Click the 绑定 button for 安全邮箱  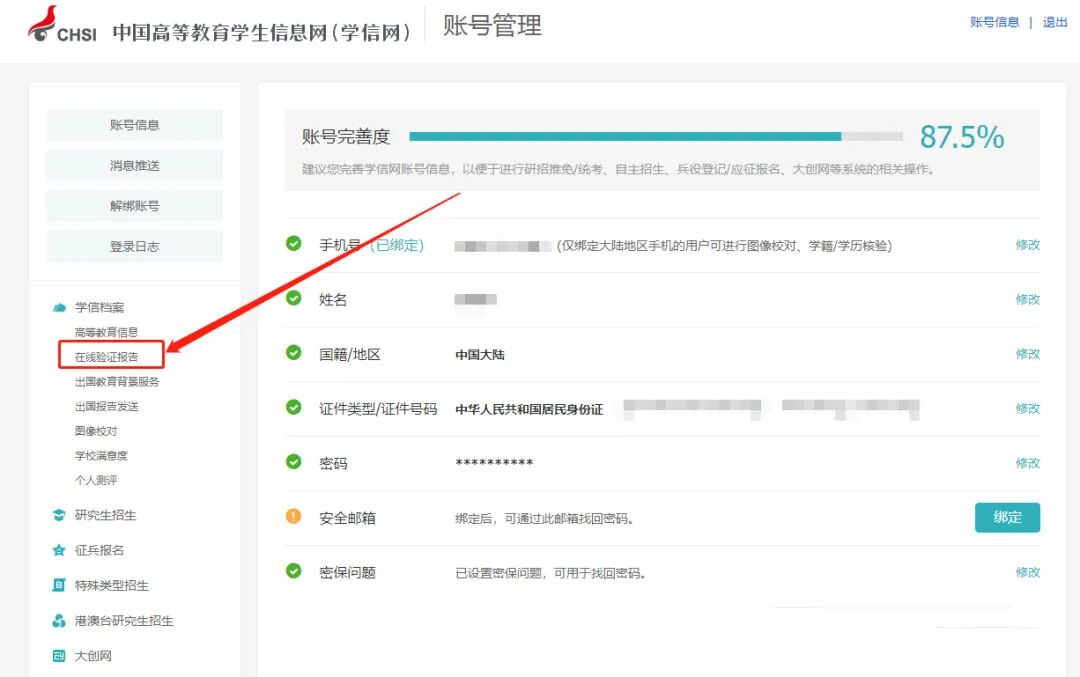[x=1007, y=517]
